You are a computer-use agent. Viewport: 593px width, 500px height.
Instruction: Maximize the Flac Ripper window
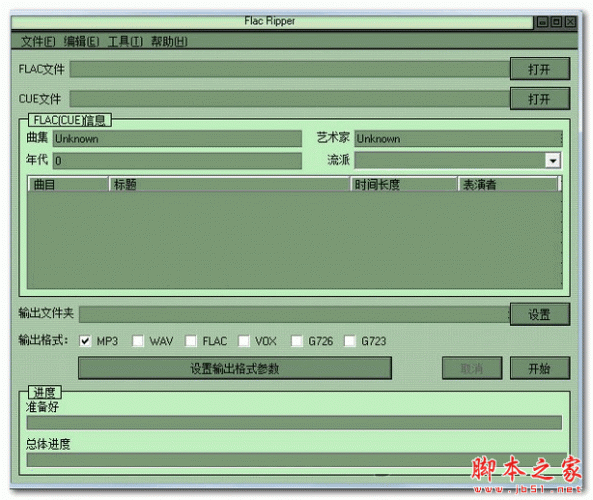[x=556, y=22]
